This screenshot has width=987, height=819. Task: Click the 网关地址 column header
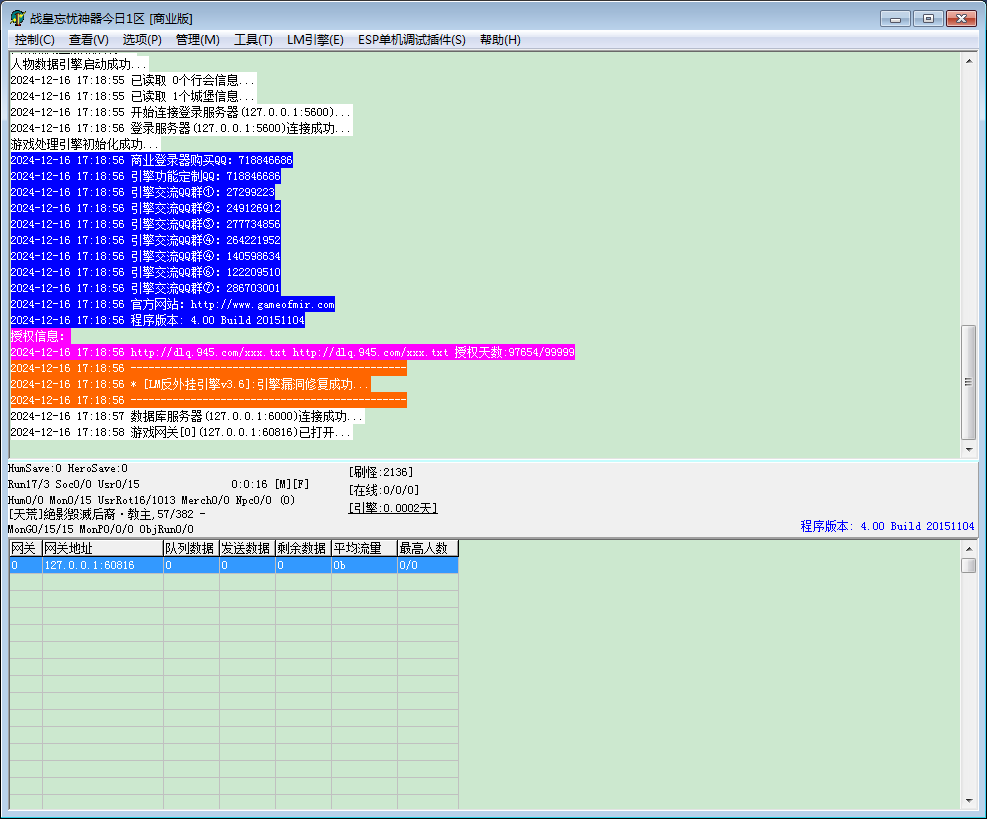tap(103, 548)
